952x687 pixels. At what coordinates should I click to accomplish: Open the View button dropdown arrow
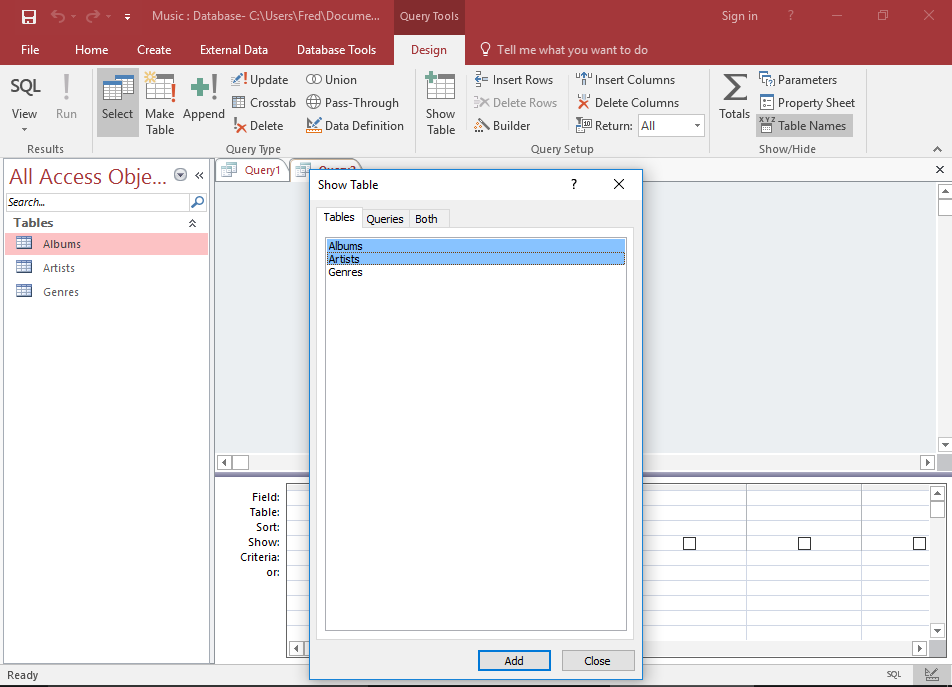[x=24, y=129]
